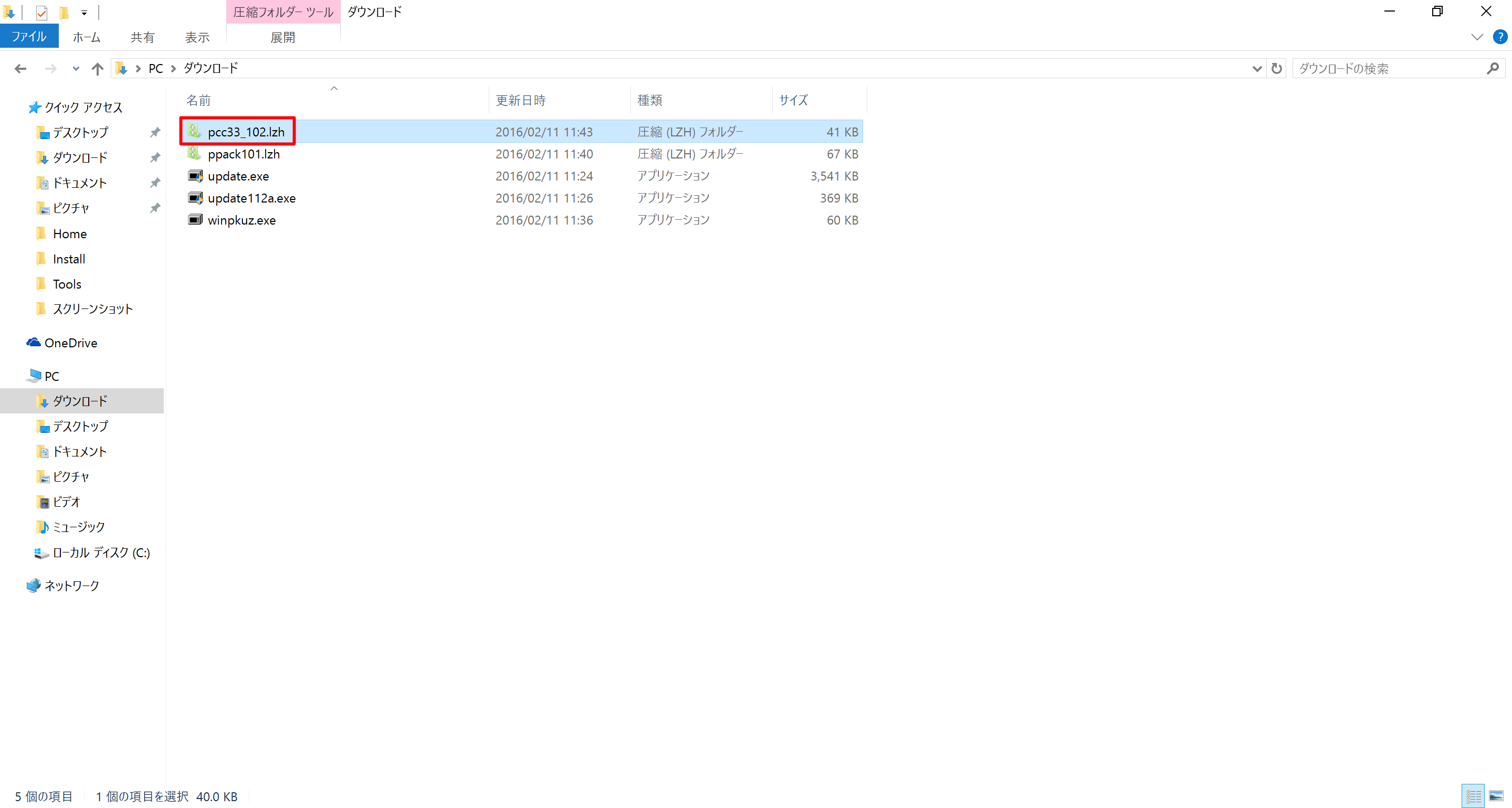Click the pin icon next to デスクトップ
Screen dimensions: 1512x808
point(155,133)
